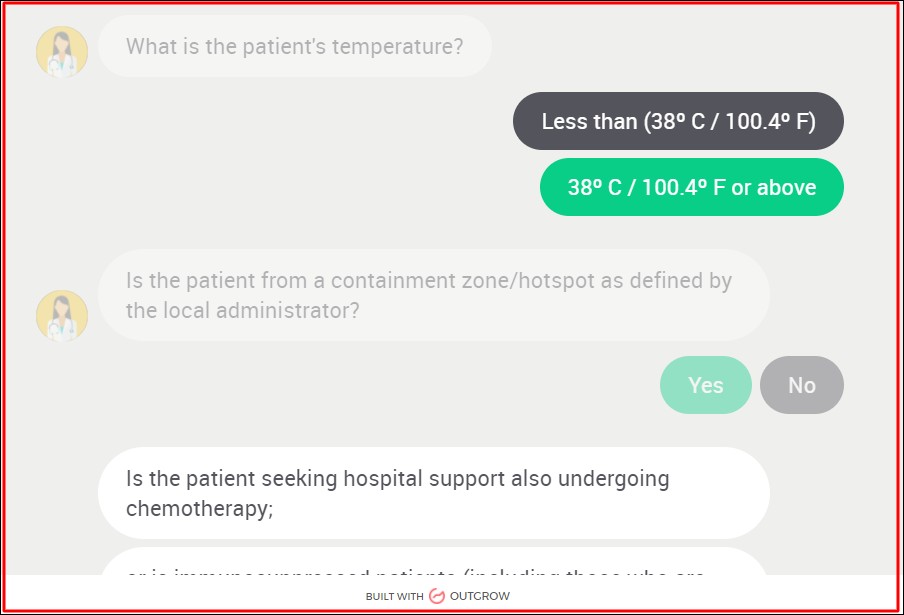
Task: Click the doctor avatar beside the containment zone question
Action: 62,316
